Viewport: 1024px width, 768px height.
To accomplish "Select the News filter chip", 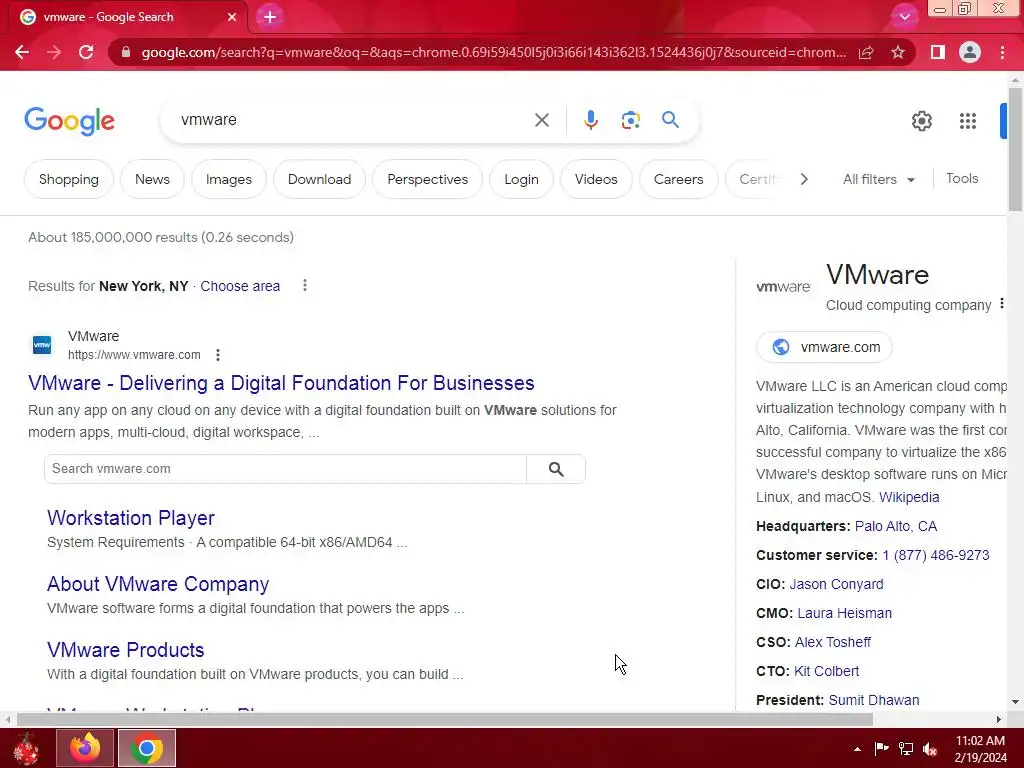I will (152, 179).
